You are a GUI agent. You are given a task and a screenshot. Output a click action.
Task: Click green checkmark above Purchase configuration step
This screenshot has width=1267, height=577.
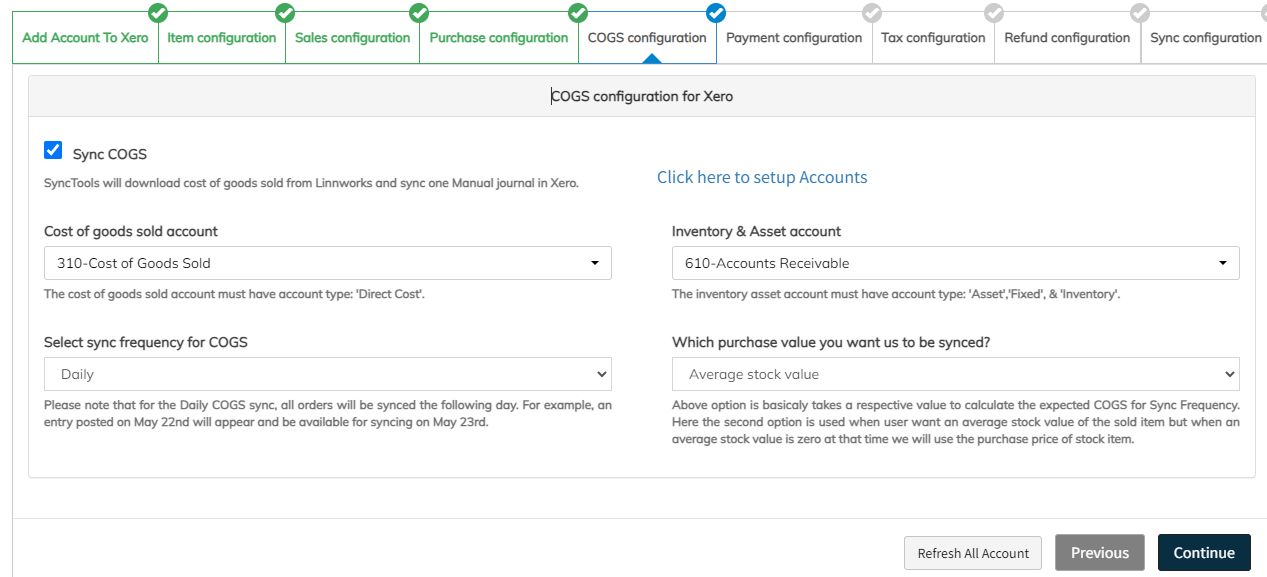[577, 13]
